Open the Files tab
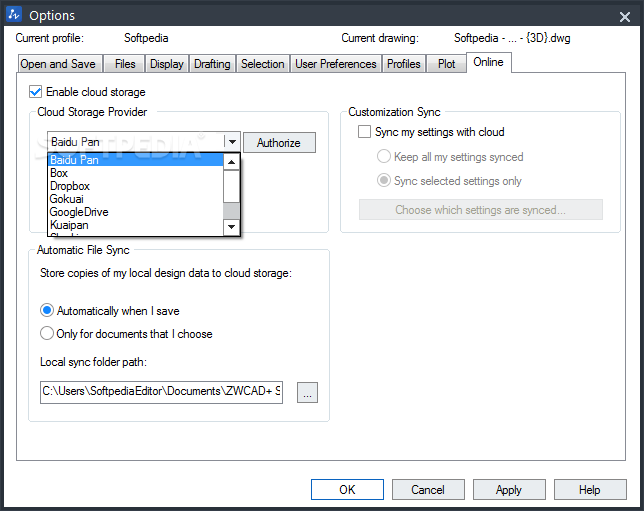This screenshot has width=644, height=511. (x=124, y=64)
